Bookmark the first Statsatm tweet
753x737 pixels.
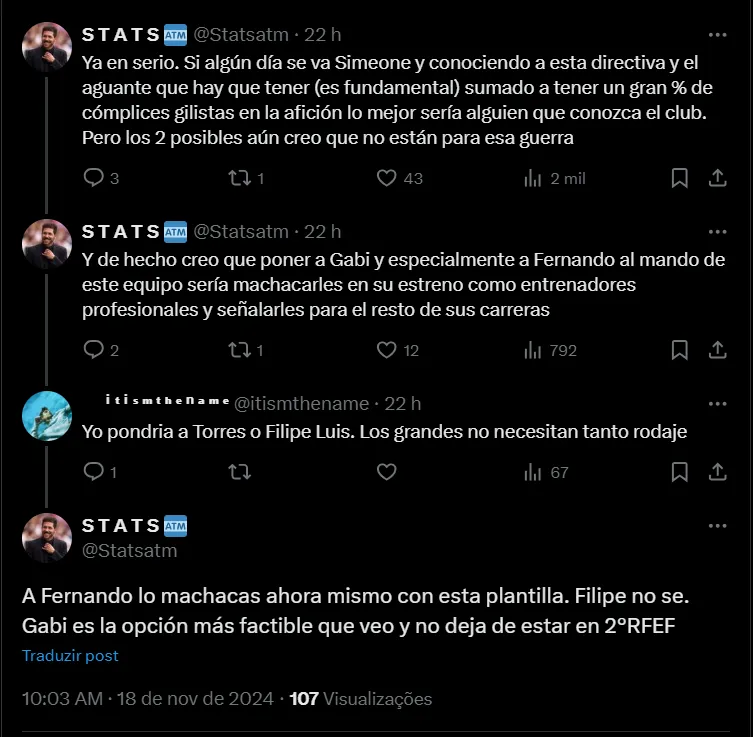pos(679,178)
